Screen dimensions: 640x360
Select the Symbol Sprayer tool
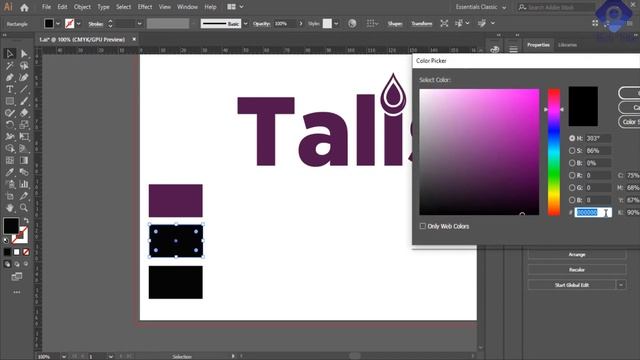[10, 184]
